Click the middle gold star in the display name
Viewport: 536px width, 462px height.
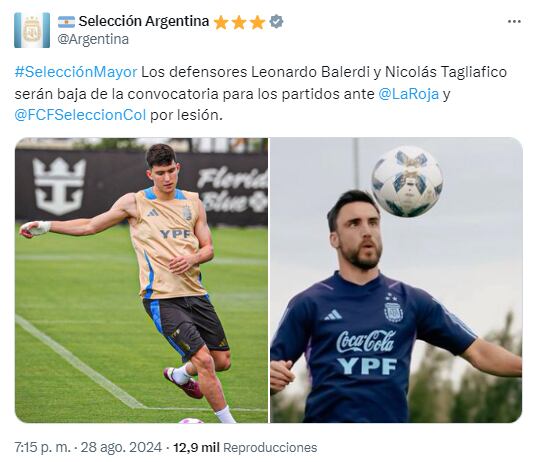239,22
